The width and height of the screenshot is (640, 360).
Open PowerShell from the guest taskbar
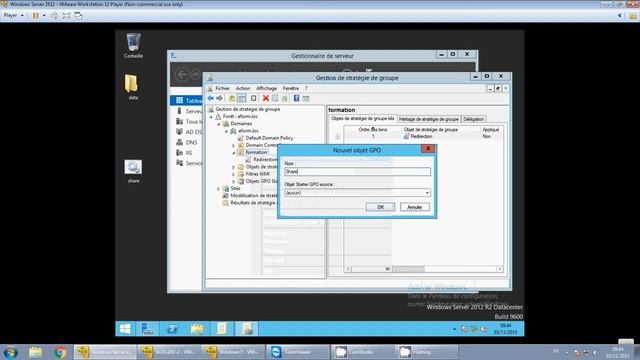pyautogui.click(x=172, y=329)
